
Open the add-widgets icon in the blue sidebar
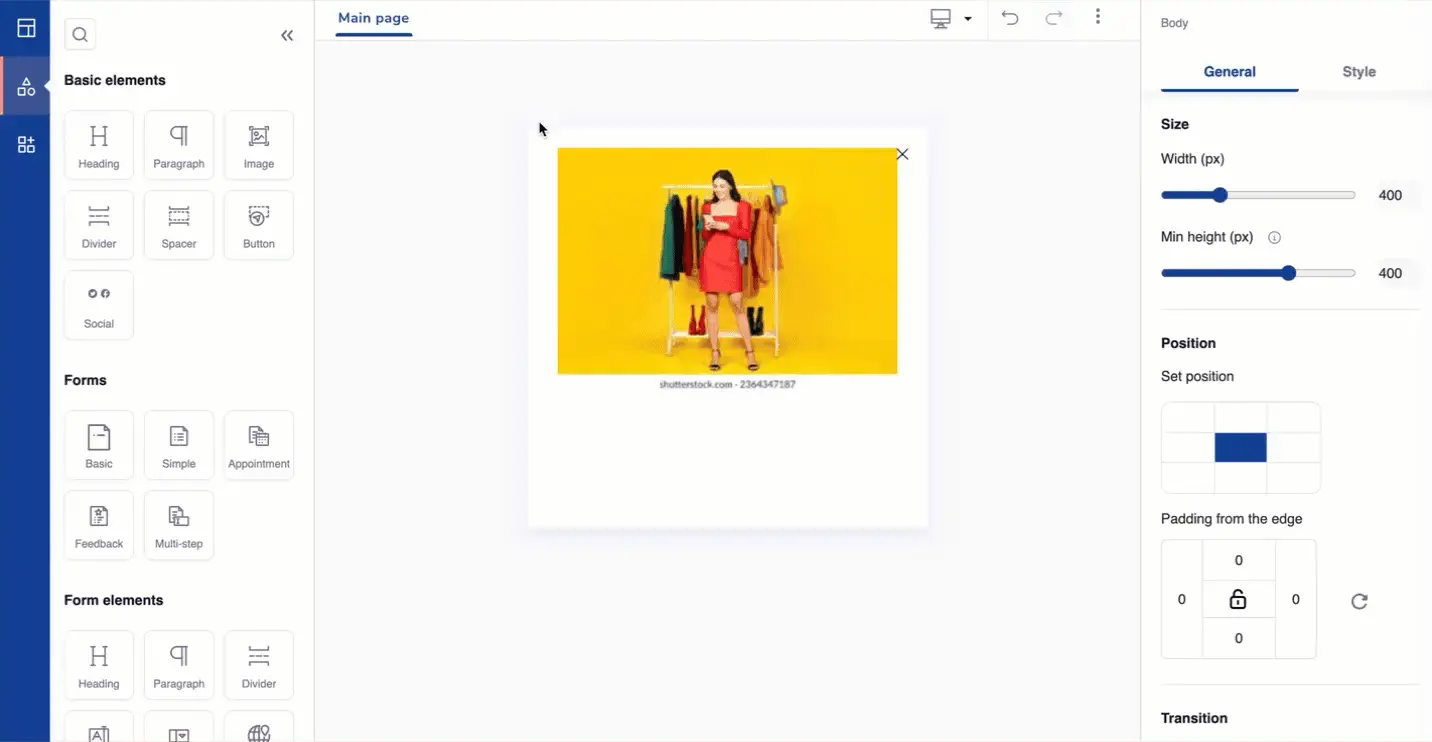coord(26,145)
